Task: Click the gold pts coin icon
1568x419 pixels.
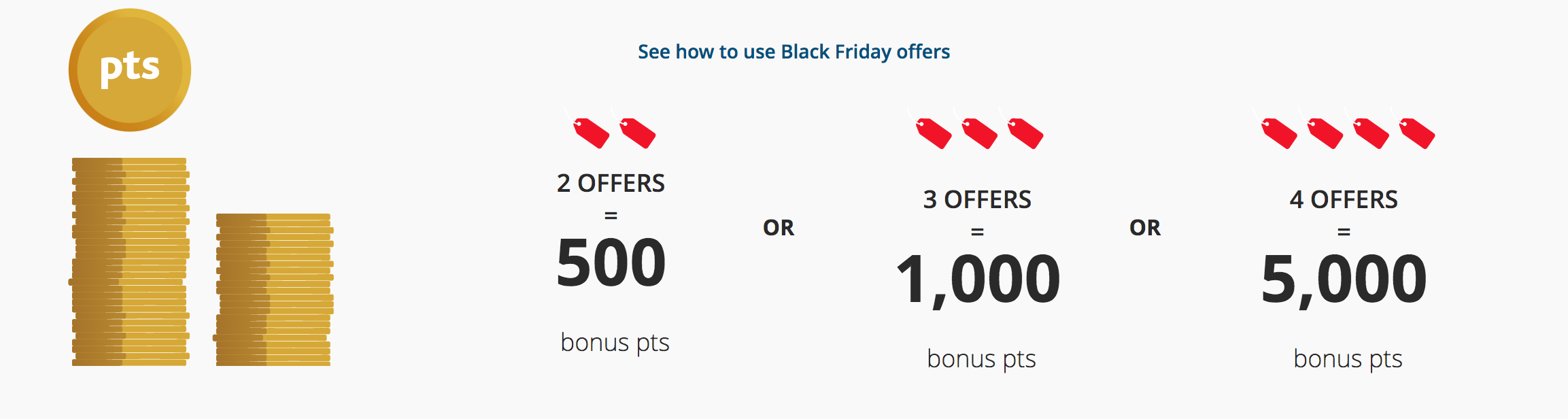Action: [x=130, y=70]
